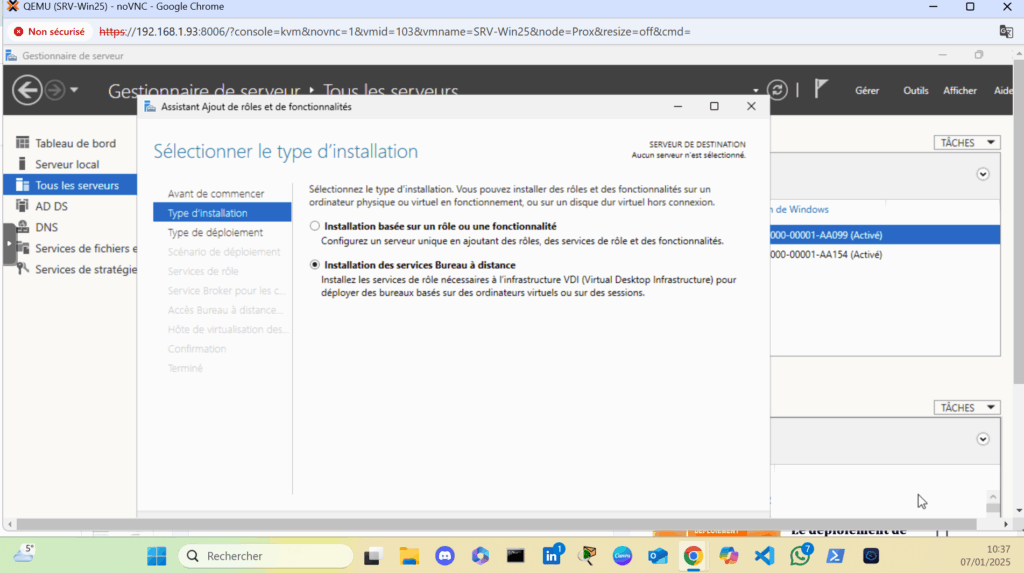Open LinkedIn from the taskbar
The height and width of the screenshot is (573, 1024).
pyautogui.click(x=551, y=556)
